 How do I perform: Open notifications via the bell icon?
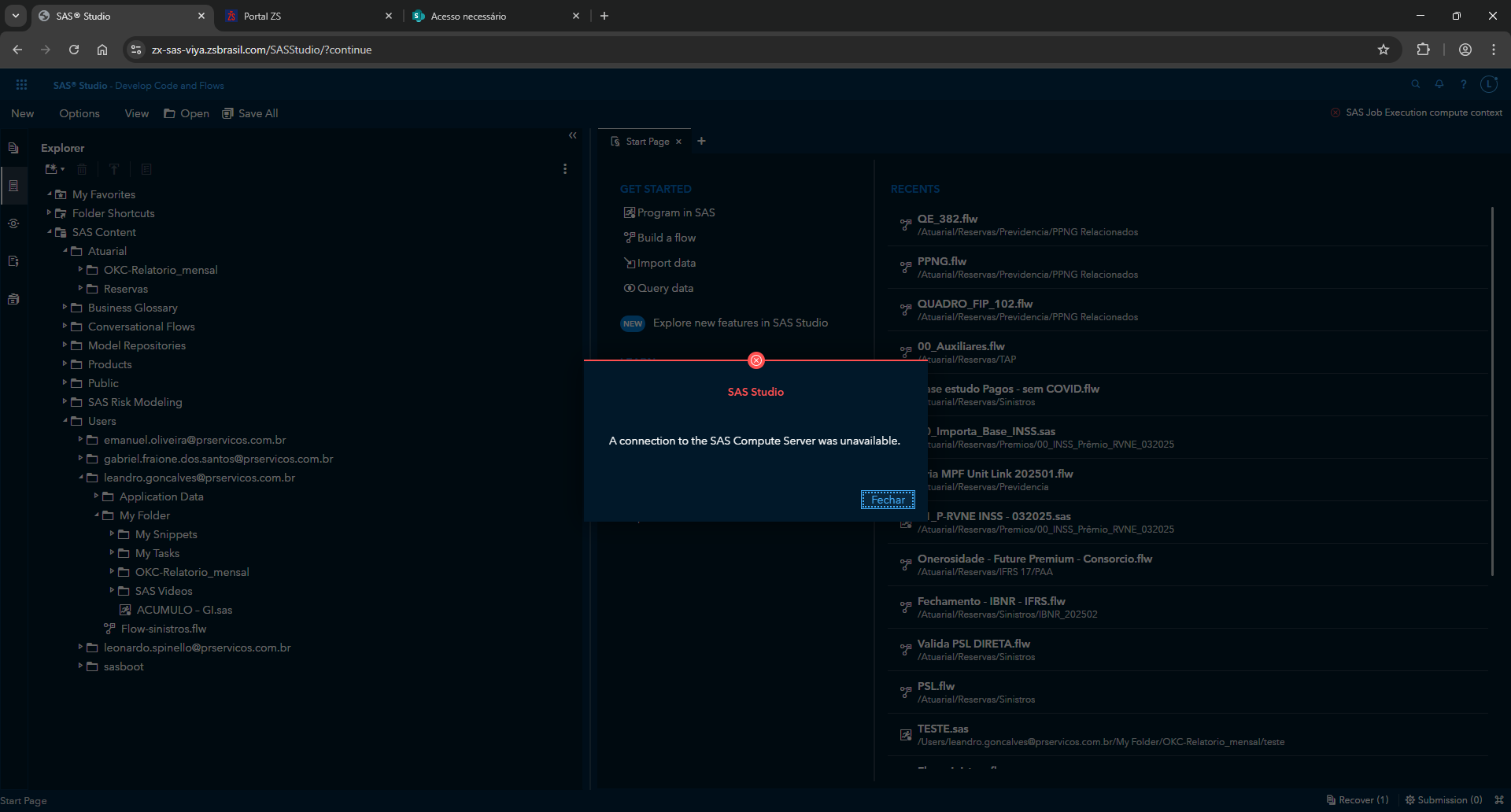pos(1439,84)
